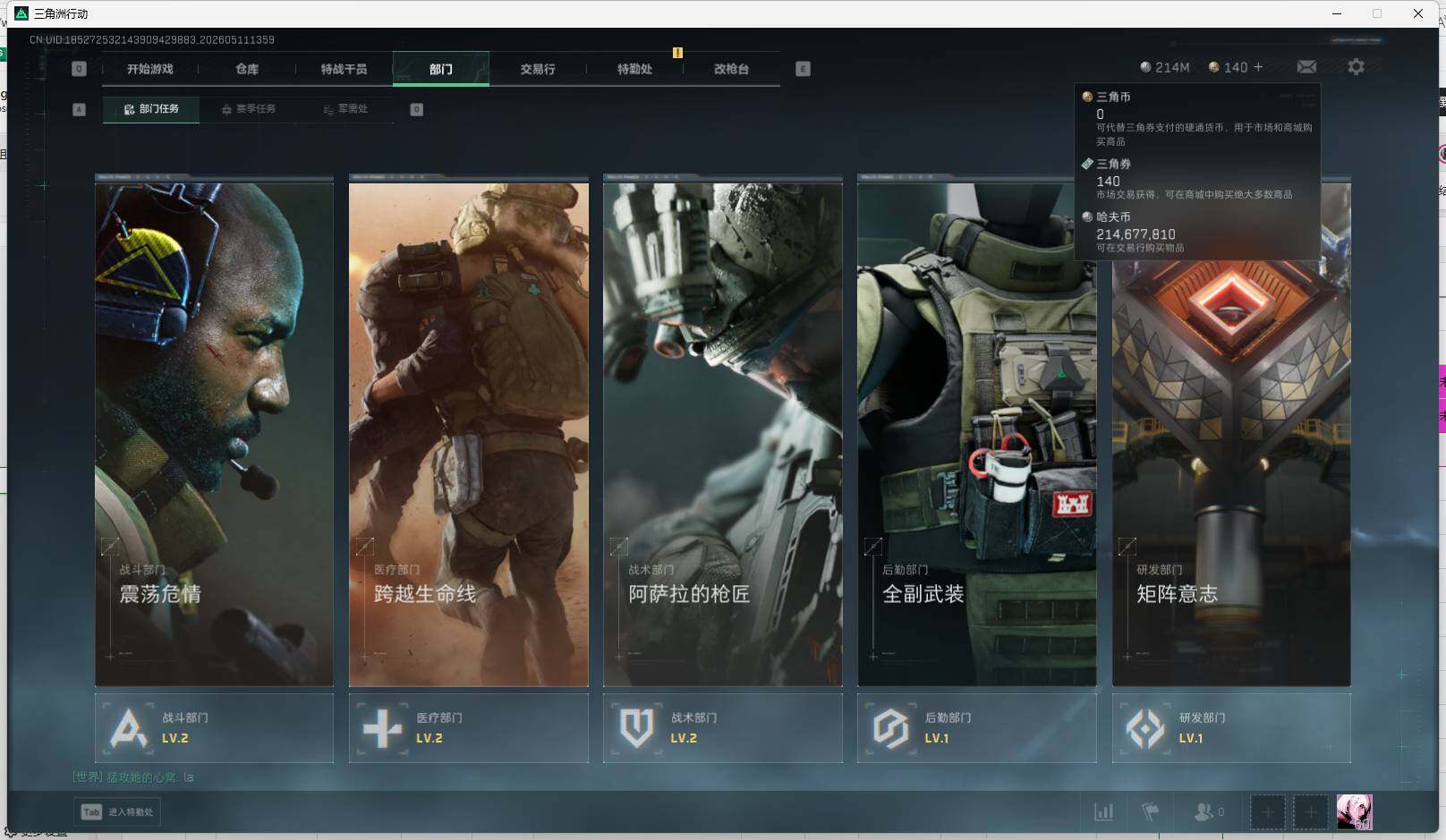This screenshot has width=1446, height=840.
Task: Switch to the 交易行 tab
Action: (x=538, y=69)
